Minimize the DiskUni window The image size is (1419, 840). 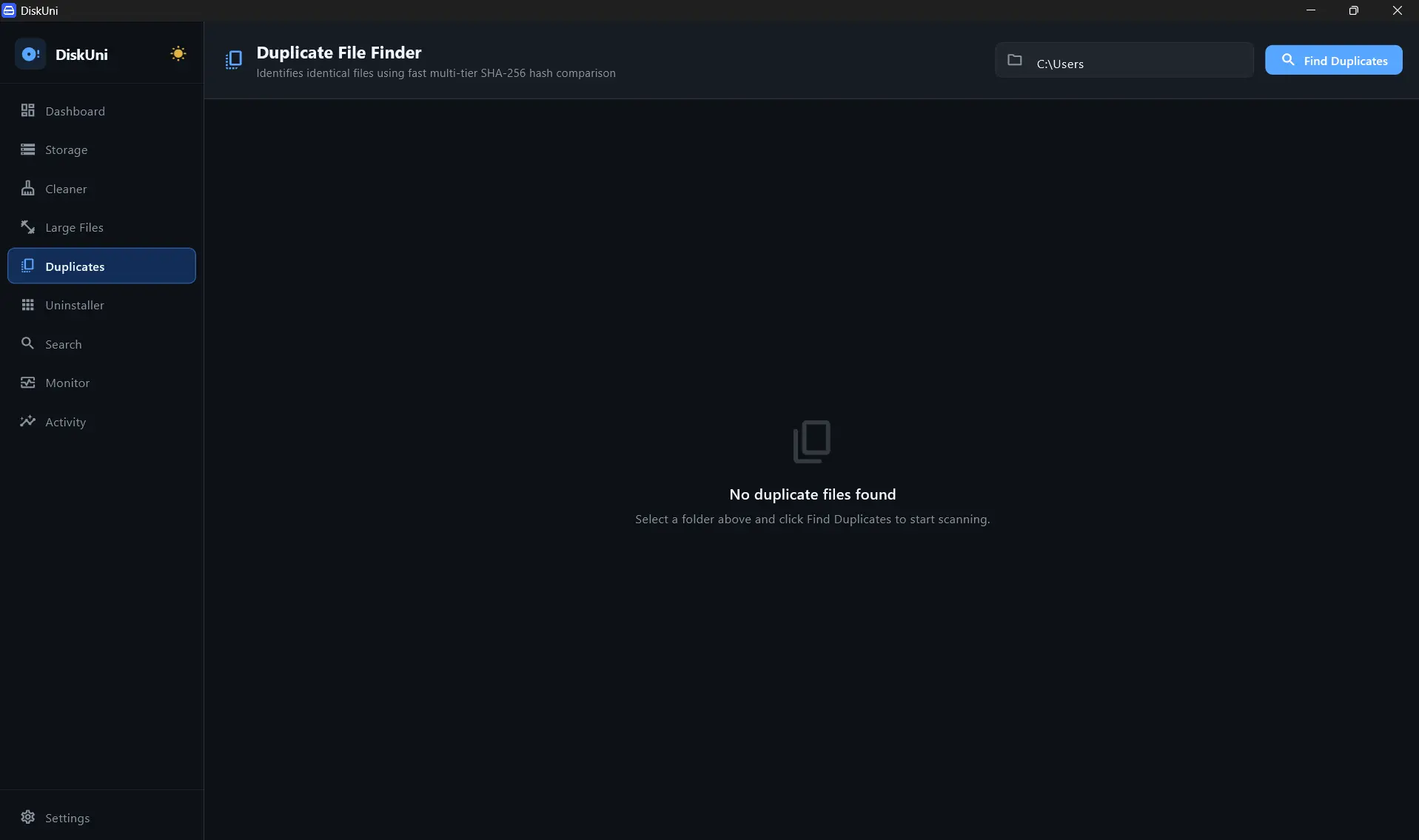click(1311, 10)
